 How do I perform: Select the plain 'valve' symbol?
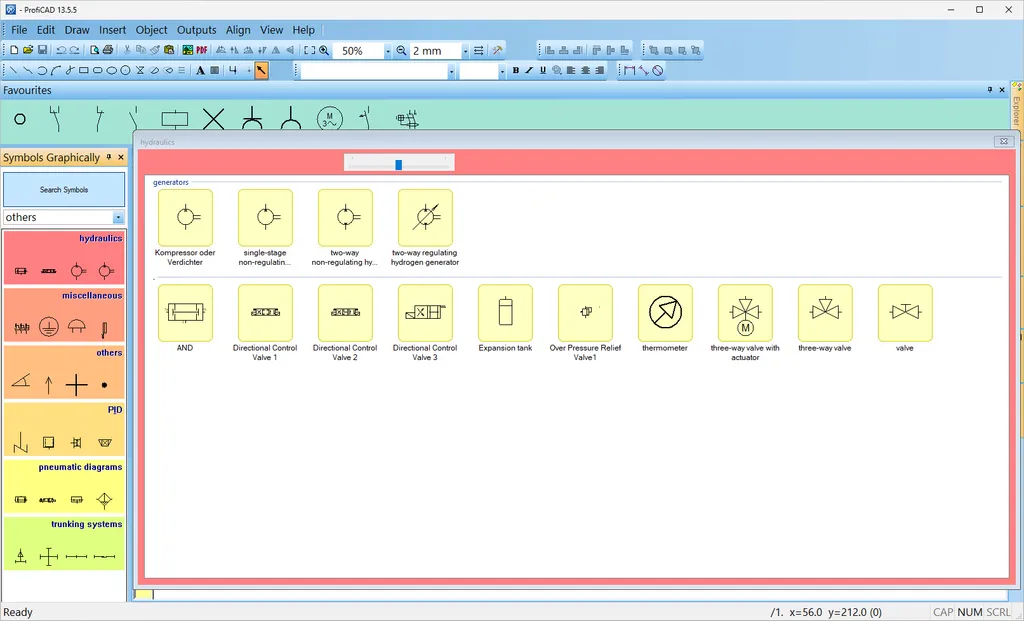(905, 313)
